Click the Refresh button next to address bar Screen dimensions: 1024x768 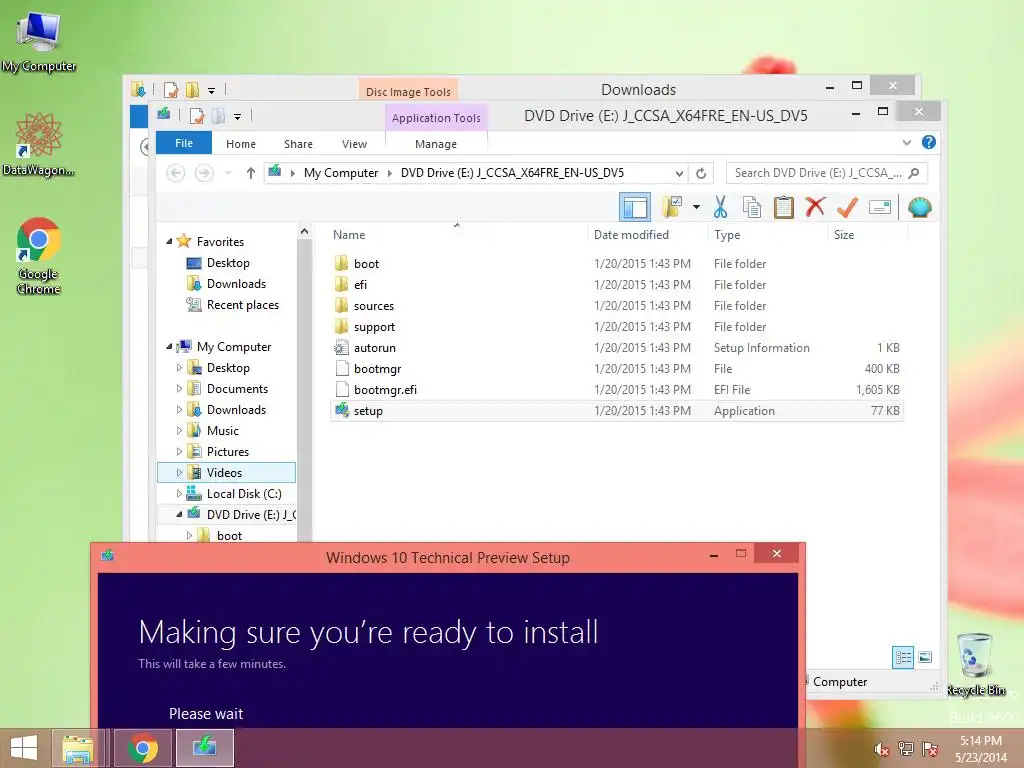click(x=701, y=173)
